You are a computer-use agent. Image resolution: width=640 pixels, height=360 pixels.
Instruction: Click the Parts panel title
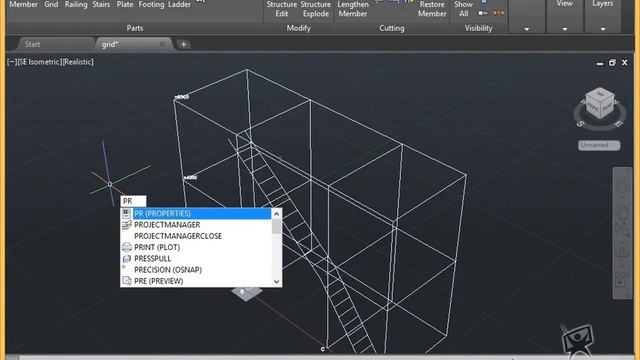click(135, 28)
